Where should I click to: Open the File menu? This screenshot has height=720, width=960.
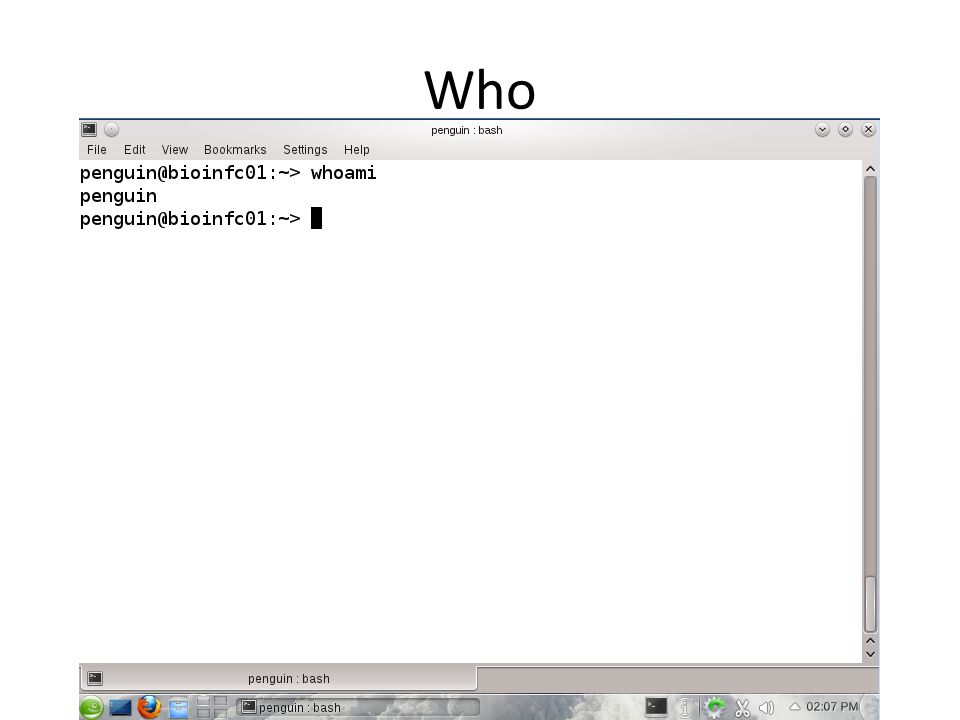[x=97, y=149]
